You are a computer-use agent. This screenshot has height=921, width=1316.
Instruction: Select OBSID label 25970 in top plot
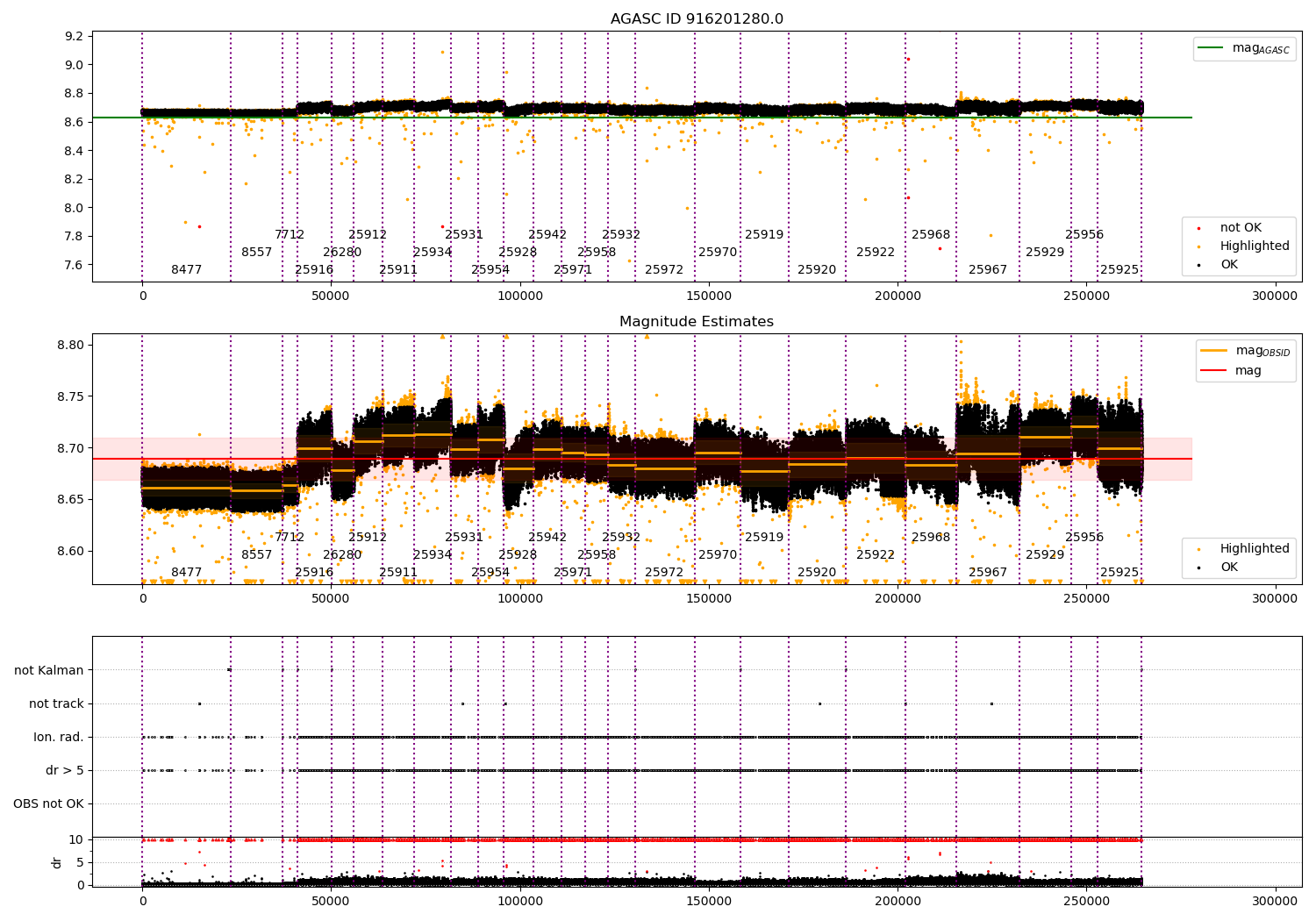718,252
